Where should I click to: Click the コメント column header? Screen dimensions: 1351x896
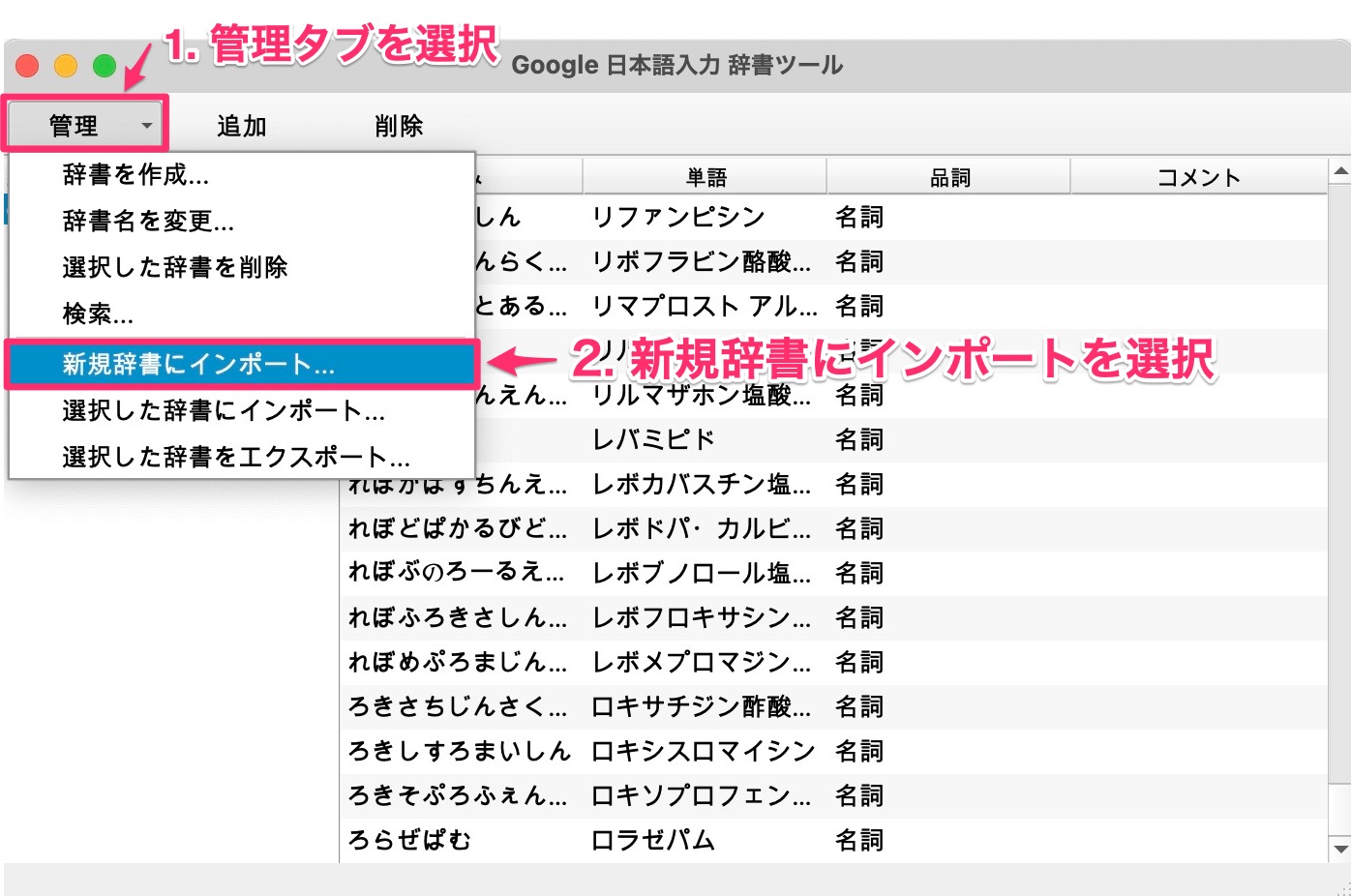[x=1200, y=176]
